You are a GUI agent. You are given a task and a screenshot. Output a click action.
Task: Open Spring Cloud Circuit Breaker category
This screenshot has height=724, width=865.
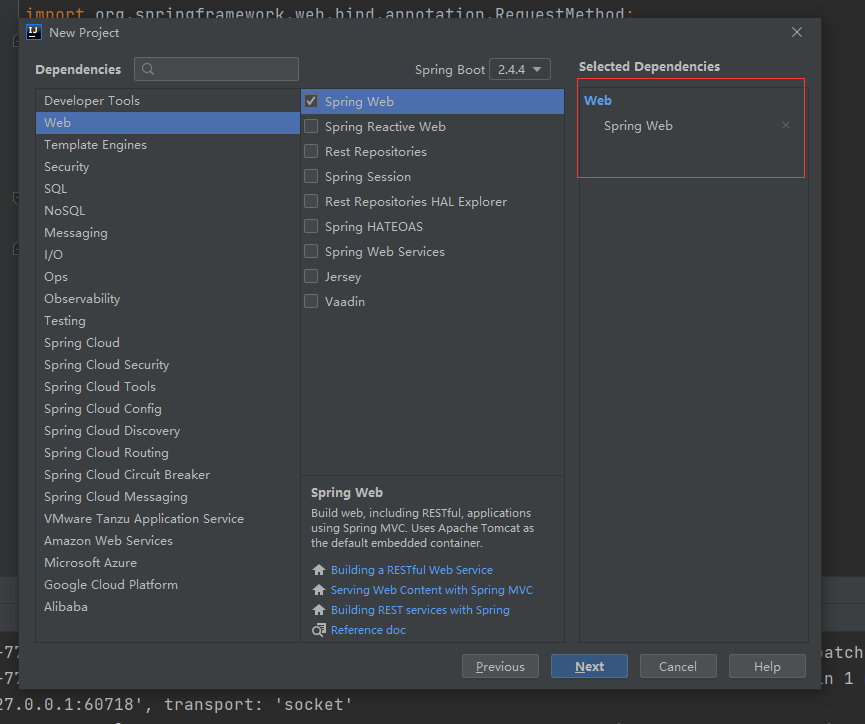(x=168, y=475)
